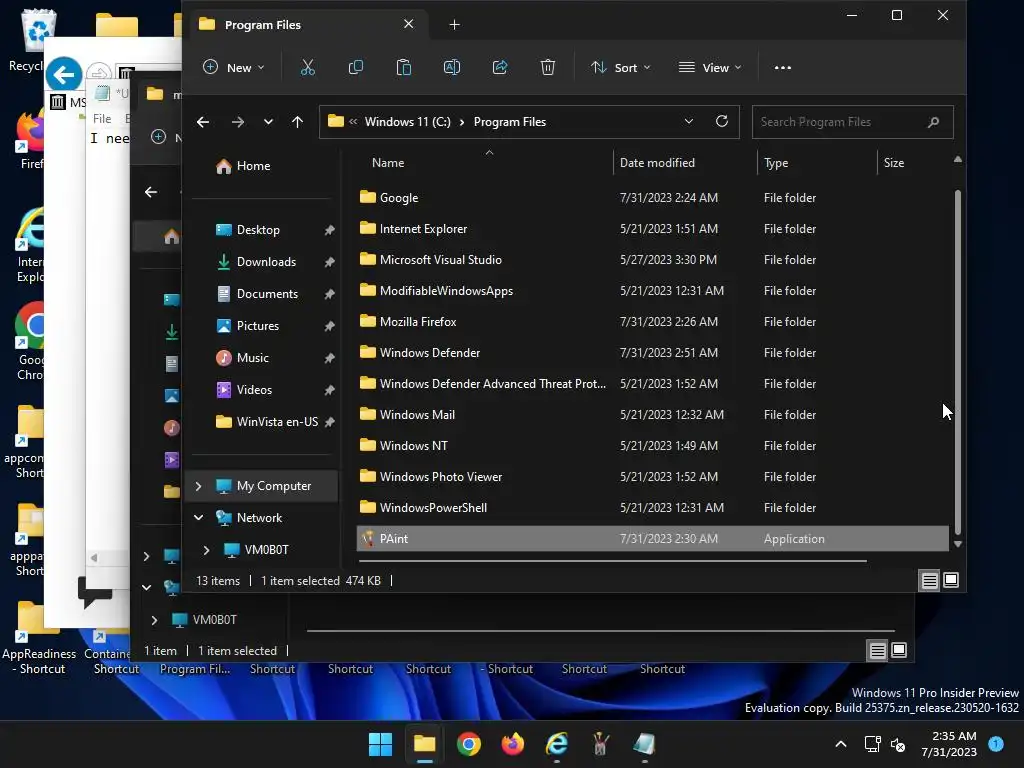The image size is (1024, 768).
Task: Click the search magnifier icon
Action: tap(933, 122)
